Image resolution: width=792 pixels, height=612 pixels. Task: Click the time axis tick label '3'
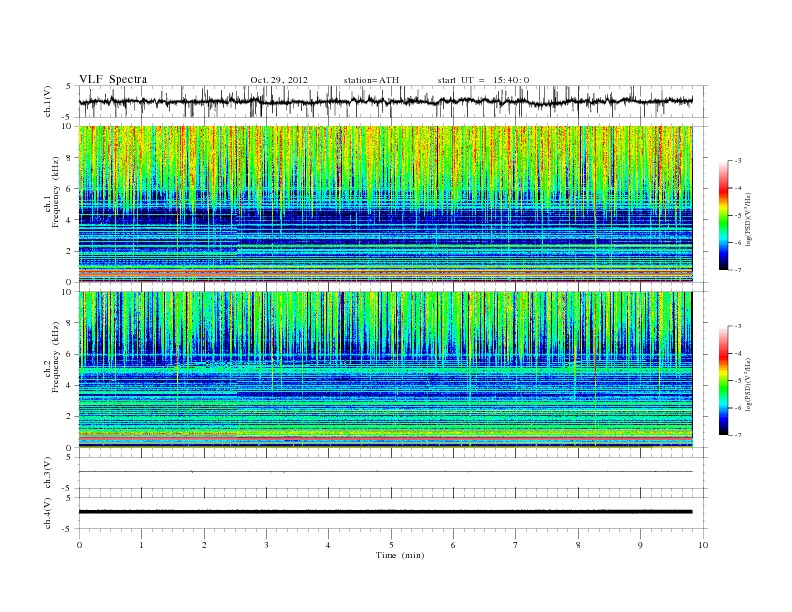266,545
